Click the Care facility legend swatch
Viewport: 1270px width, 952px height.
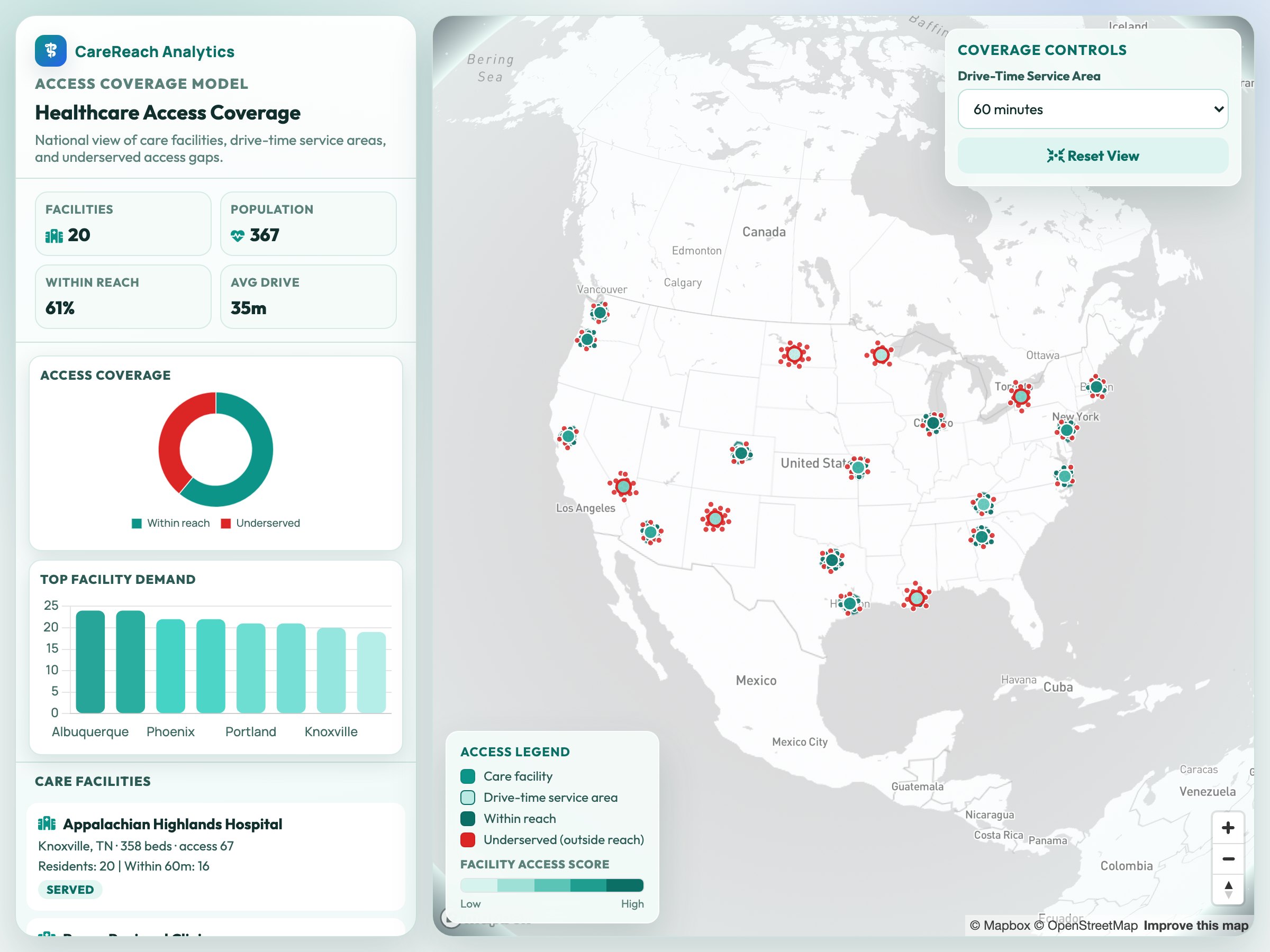click(x=468, y=776)
